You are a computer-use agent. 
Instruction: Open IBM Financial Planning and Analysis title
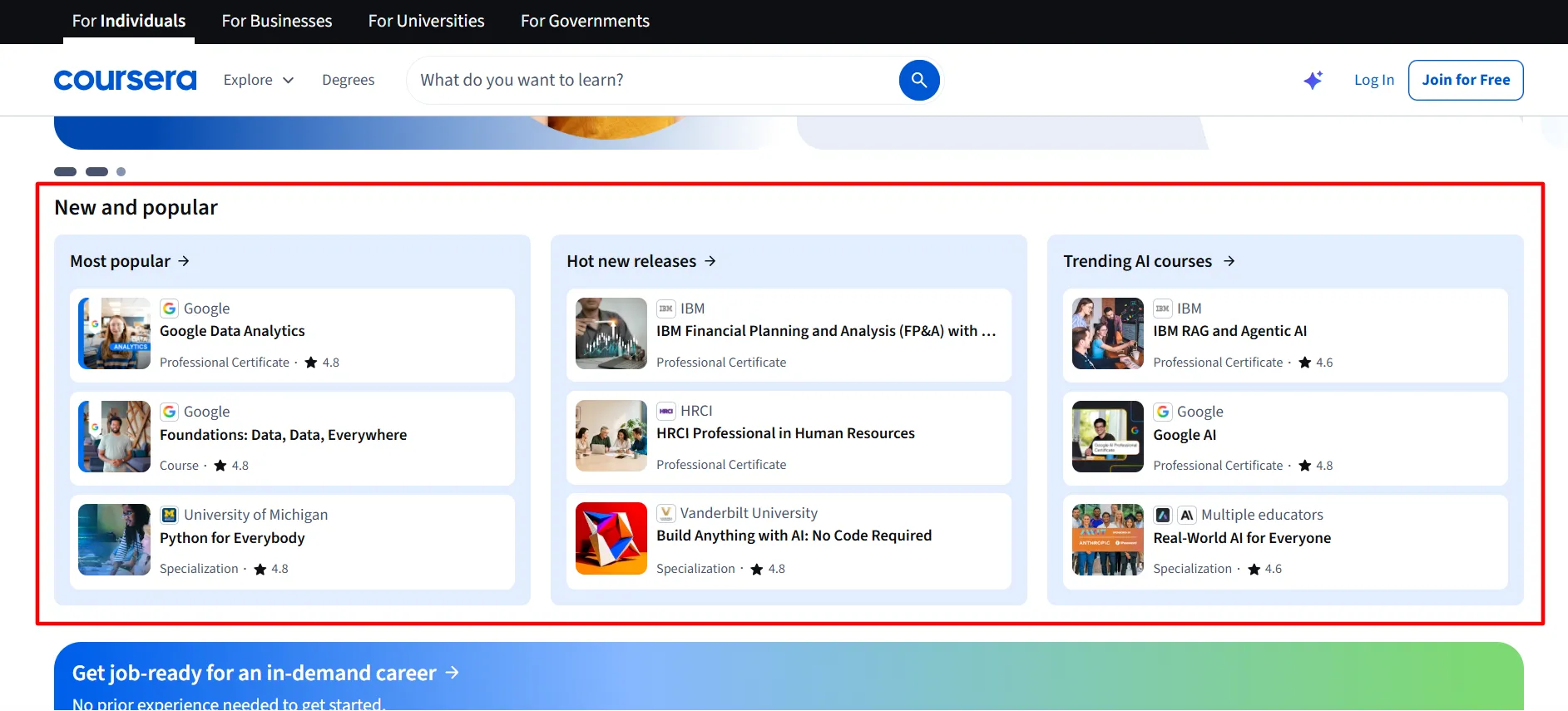(826, 331)
